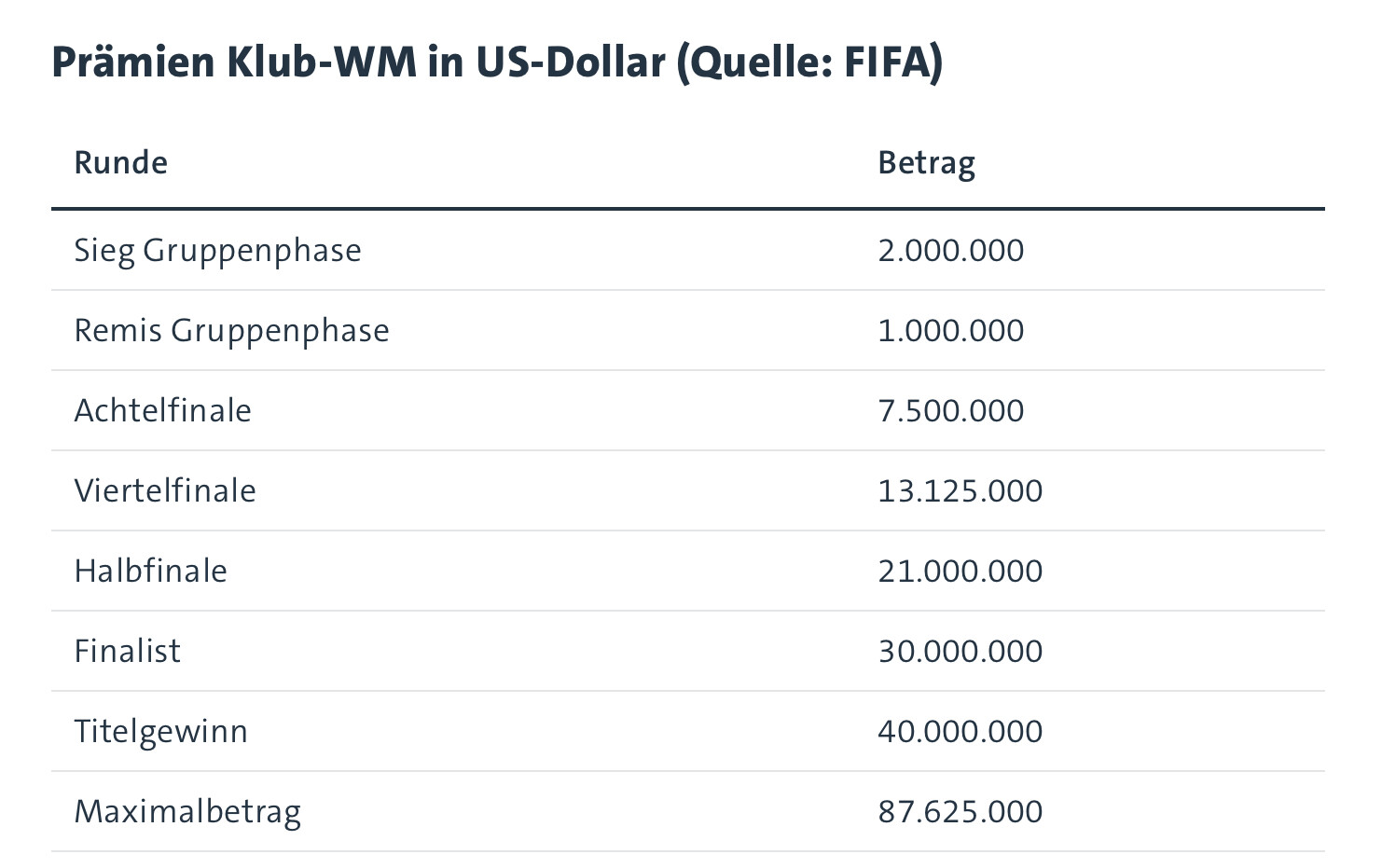Click the 13.125.000 amount cell

click(x=960, y=491)
